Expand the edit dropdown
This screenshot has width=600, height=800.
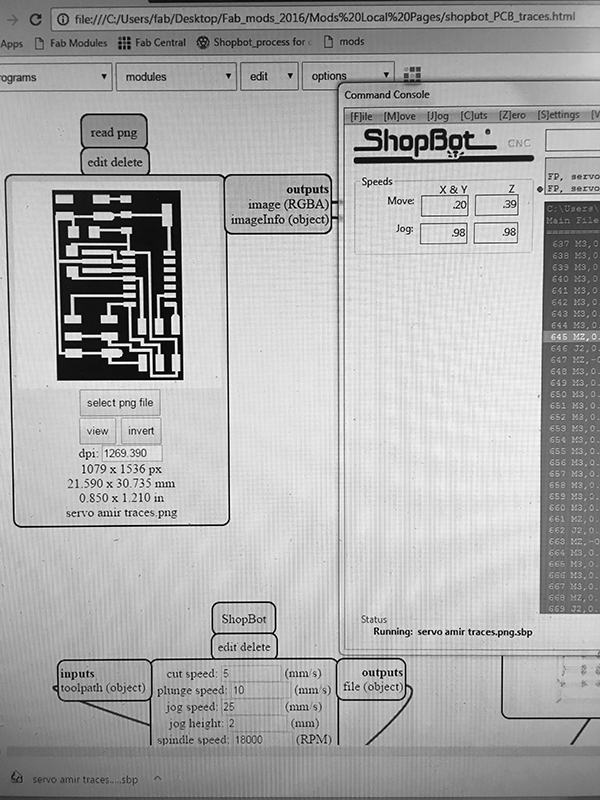pos(269,76)
